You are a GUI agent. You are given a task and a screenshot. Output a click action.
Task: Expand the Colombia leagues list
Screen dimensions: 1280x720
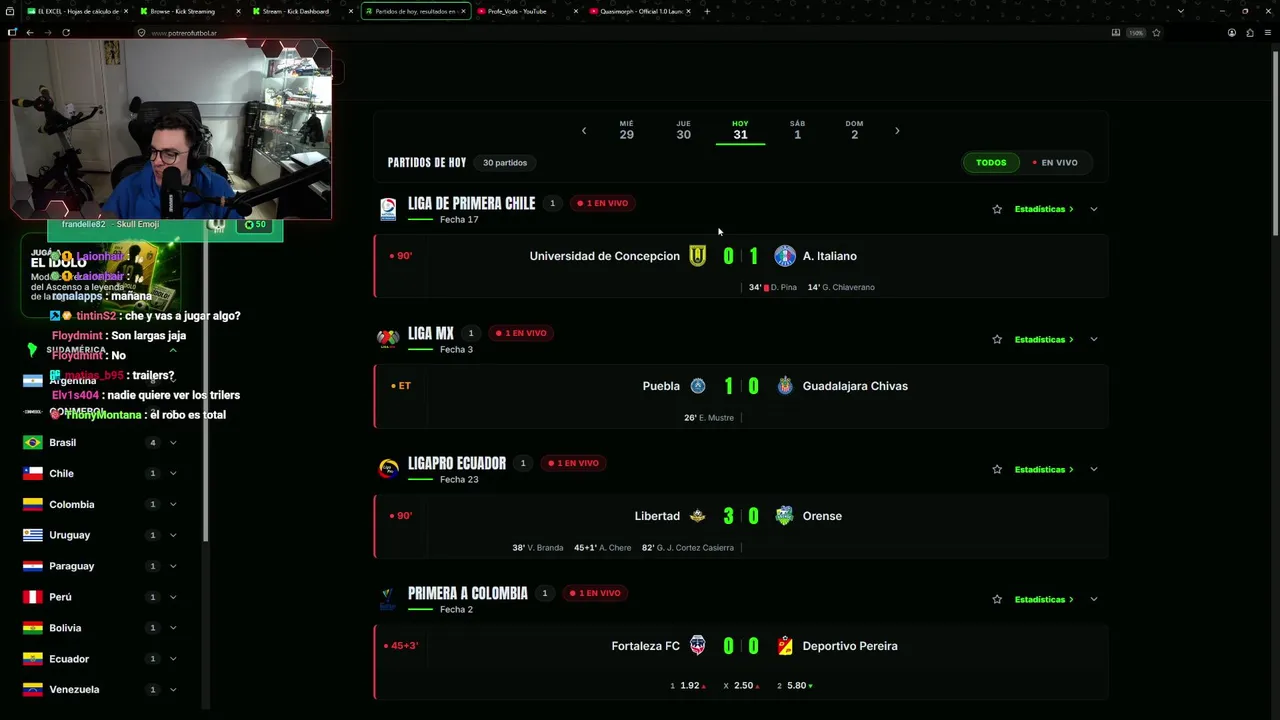coord(173,505)
